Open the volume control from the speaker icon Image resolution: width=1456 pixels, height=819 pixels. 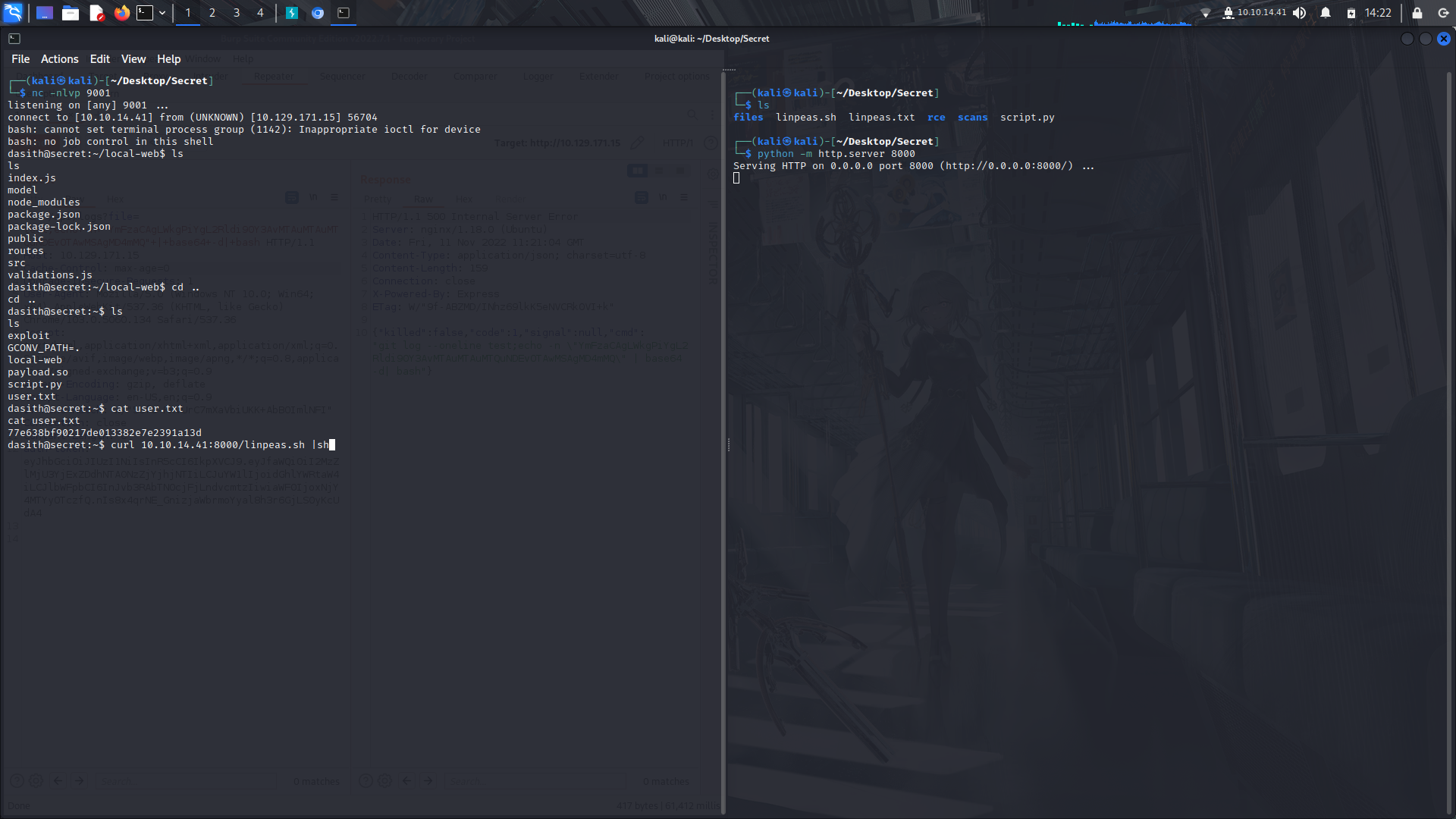[1299, 13]
